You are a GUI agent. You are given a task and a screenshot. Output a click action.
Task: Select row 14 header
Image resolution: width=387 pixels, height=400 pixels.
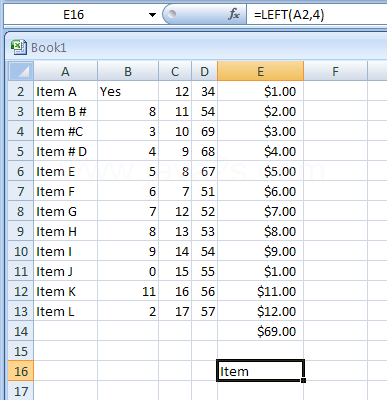21,331
